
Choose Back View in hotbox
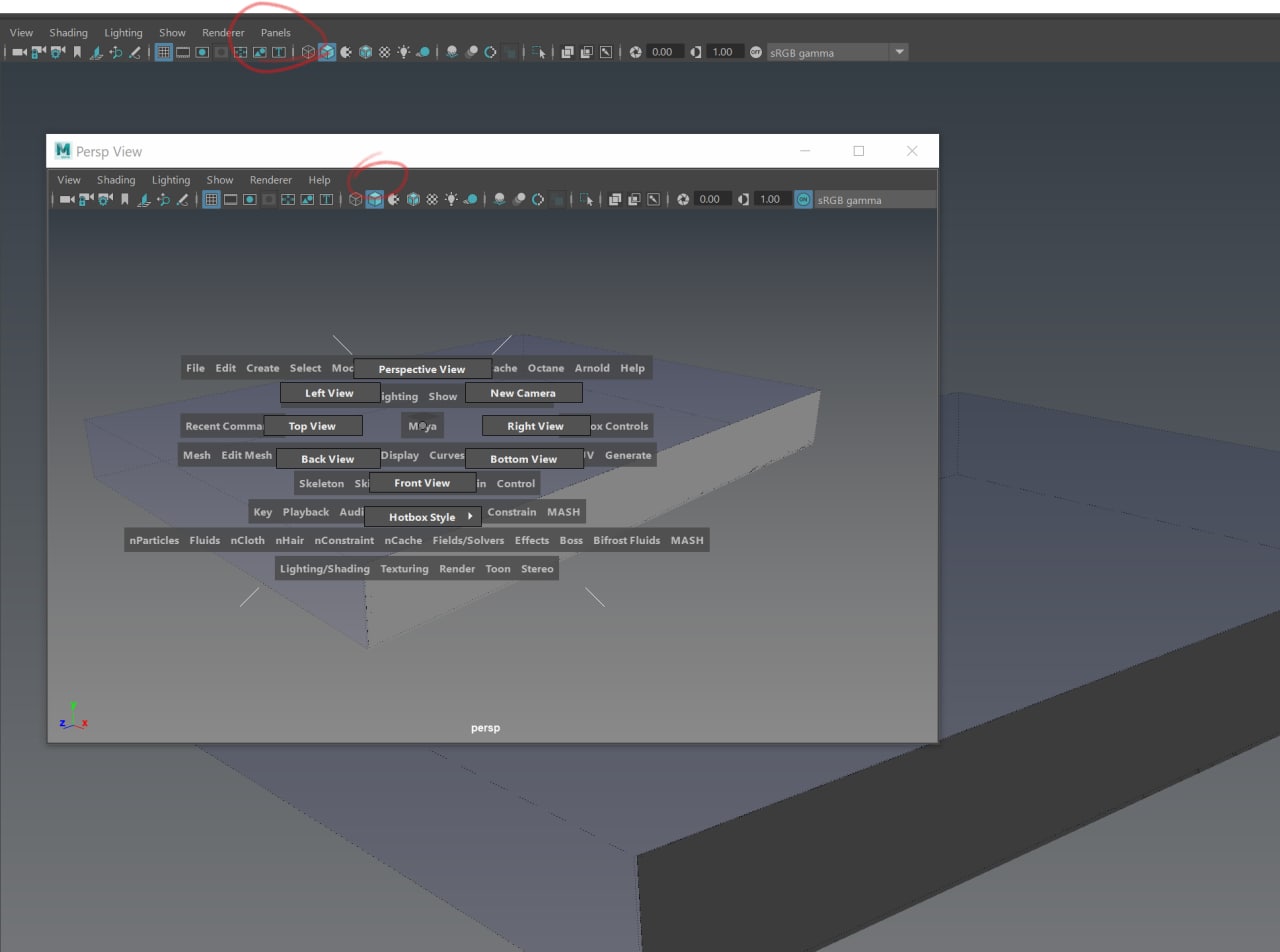[x=328, y=459]
